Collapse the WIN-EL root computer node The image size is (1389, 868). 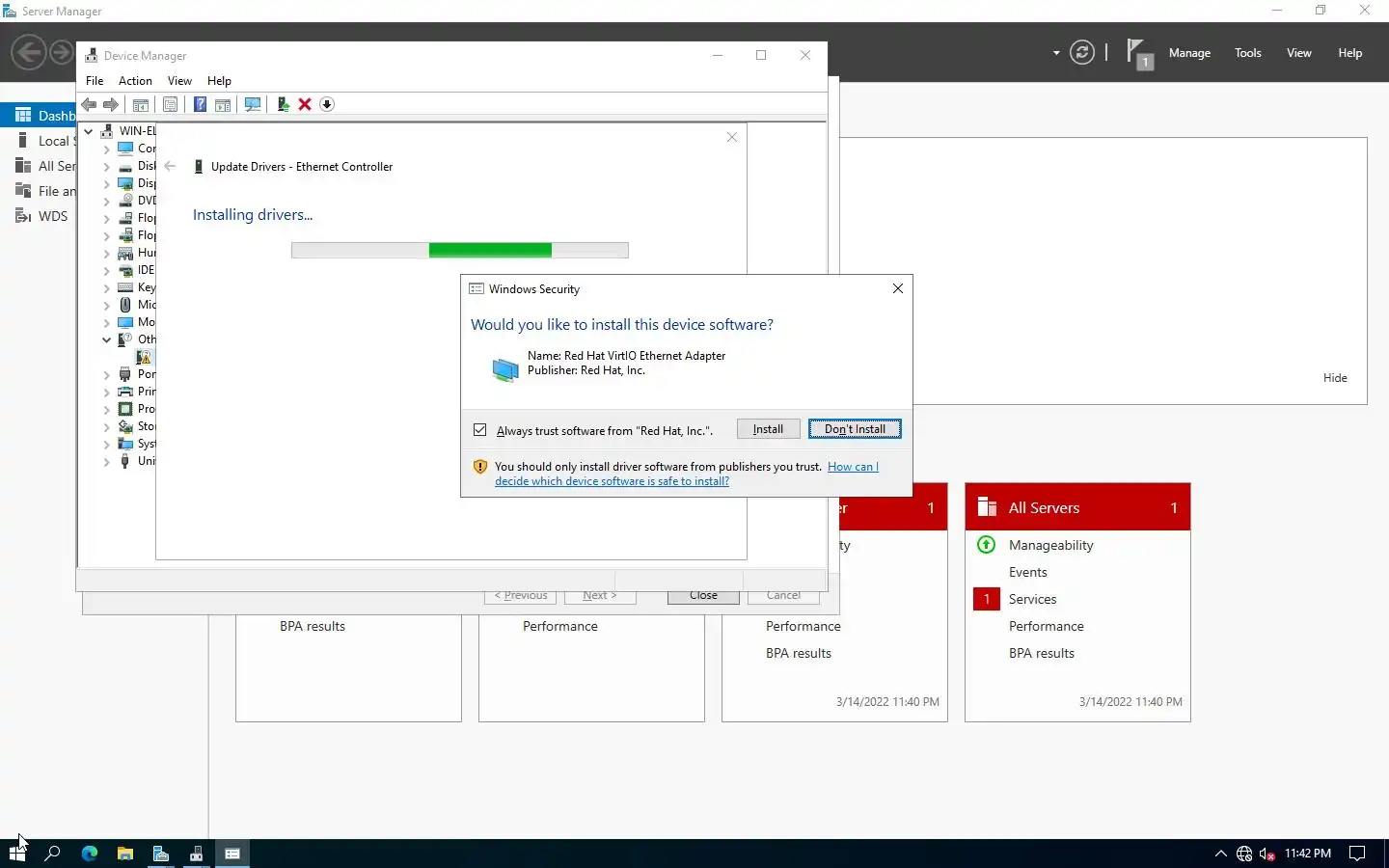89,131
